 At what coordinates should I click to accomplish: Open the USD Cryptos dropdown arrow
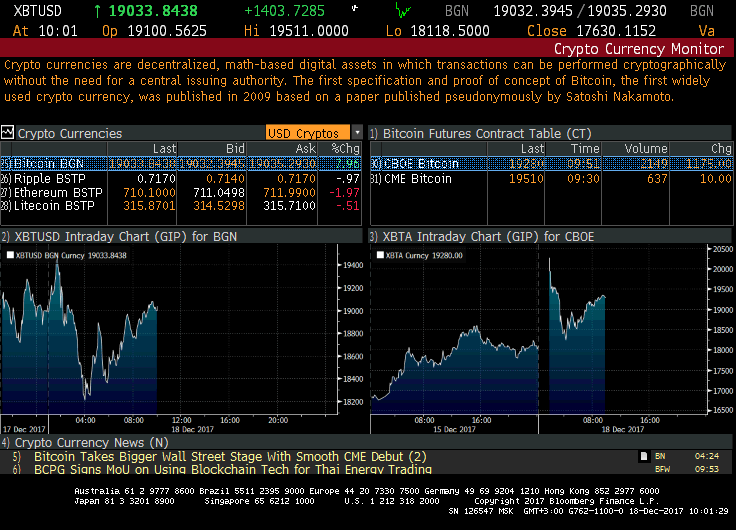coord(357,133)
